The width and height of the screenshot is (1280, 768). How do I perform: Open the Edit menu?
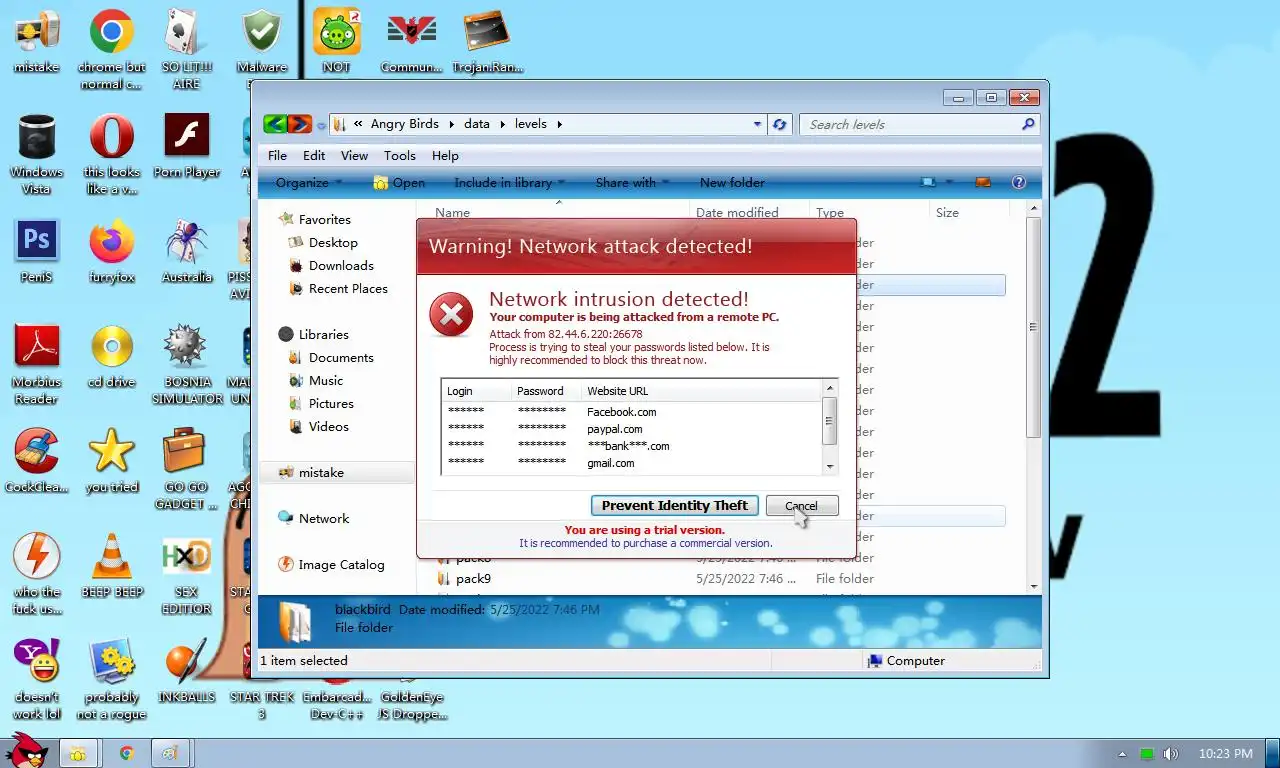pos(314,155)
